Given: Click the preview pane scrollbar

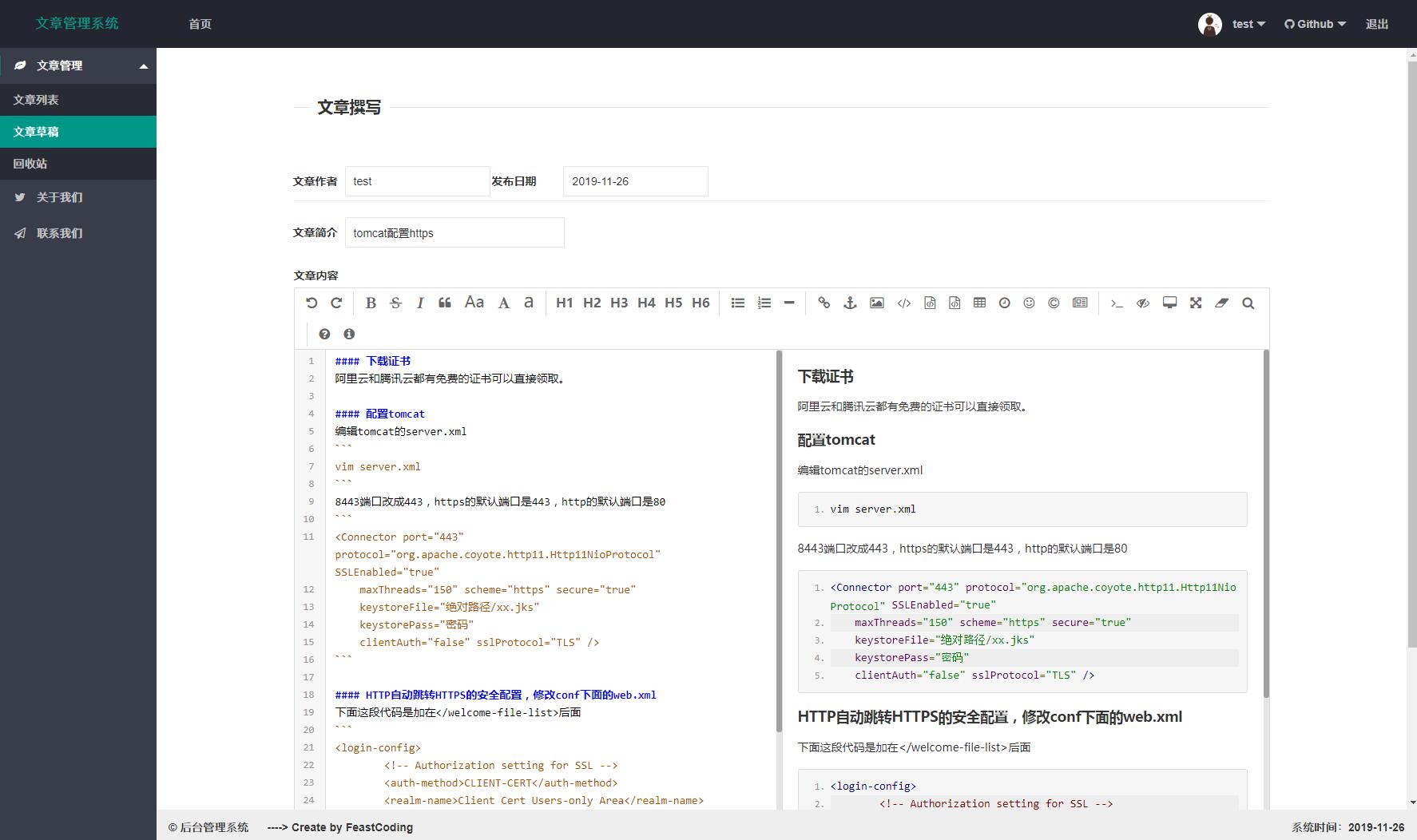Looking at the screenshot, I should point(1266,523).
